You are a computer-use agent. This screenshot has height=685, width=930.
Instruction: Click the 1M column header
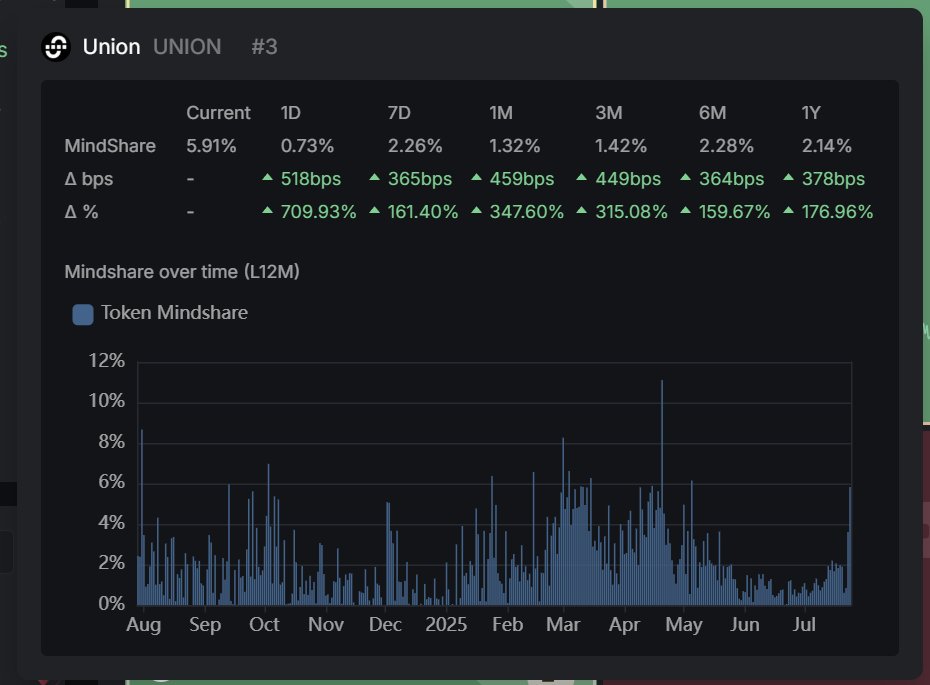501,113
